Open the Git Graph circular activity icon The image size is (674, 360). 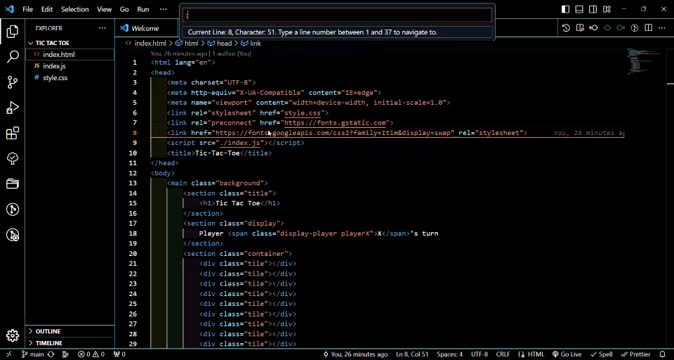tap(12, 209)
